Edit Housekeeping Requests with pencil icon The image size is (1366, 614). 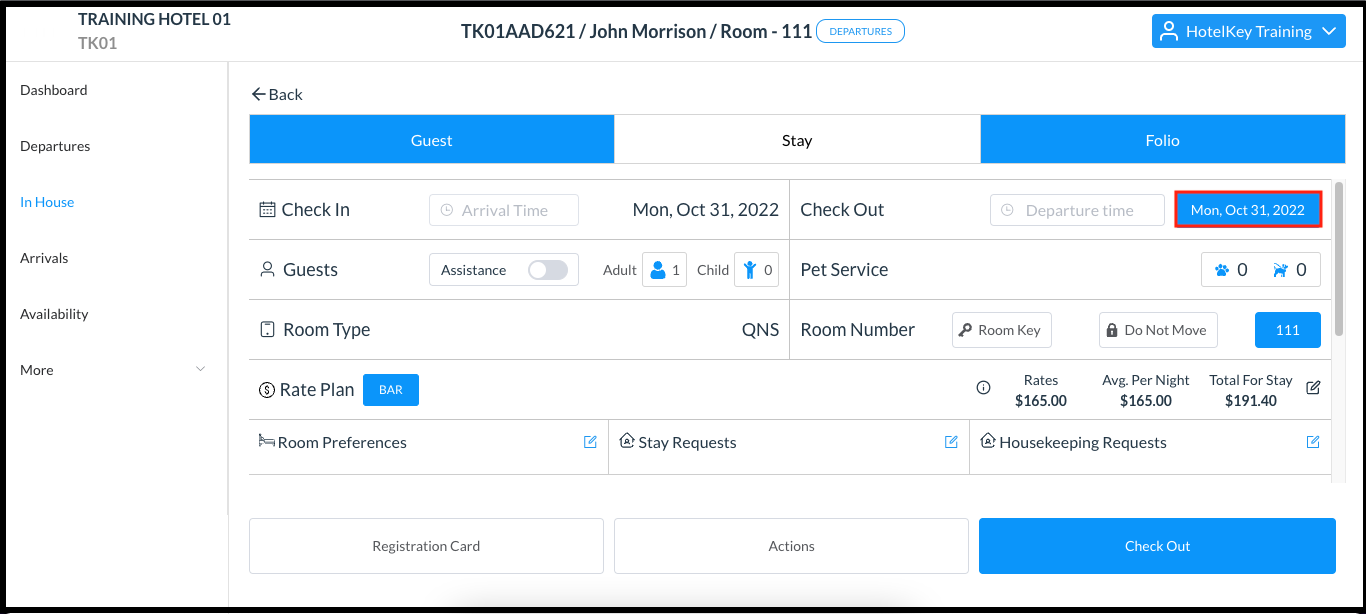tap(1313, 442)
